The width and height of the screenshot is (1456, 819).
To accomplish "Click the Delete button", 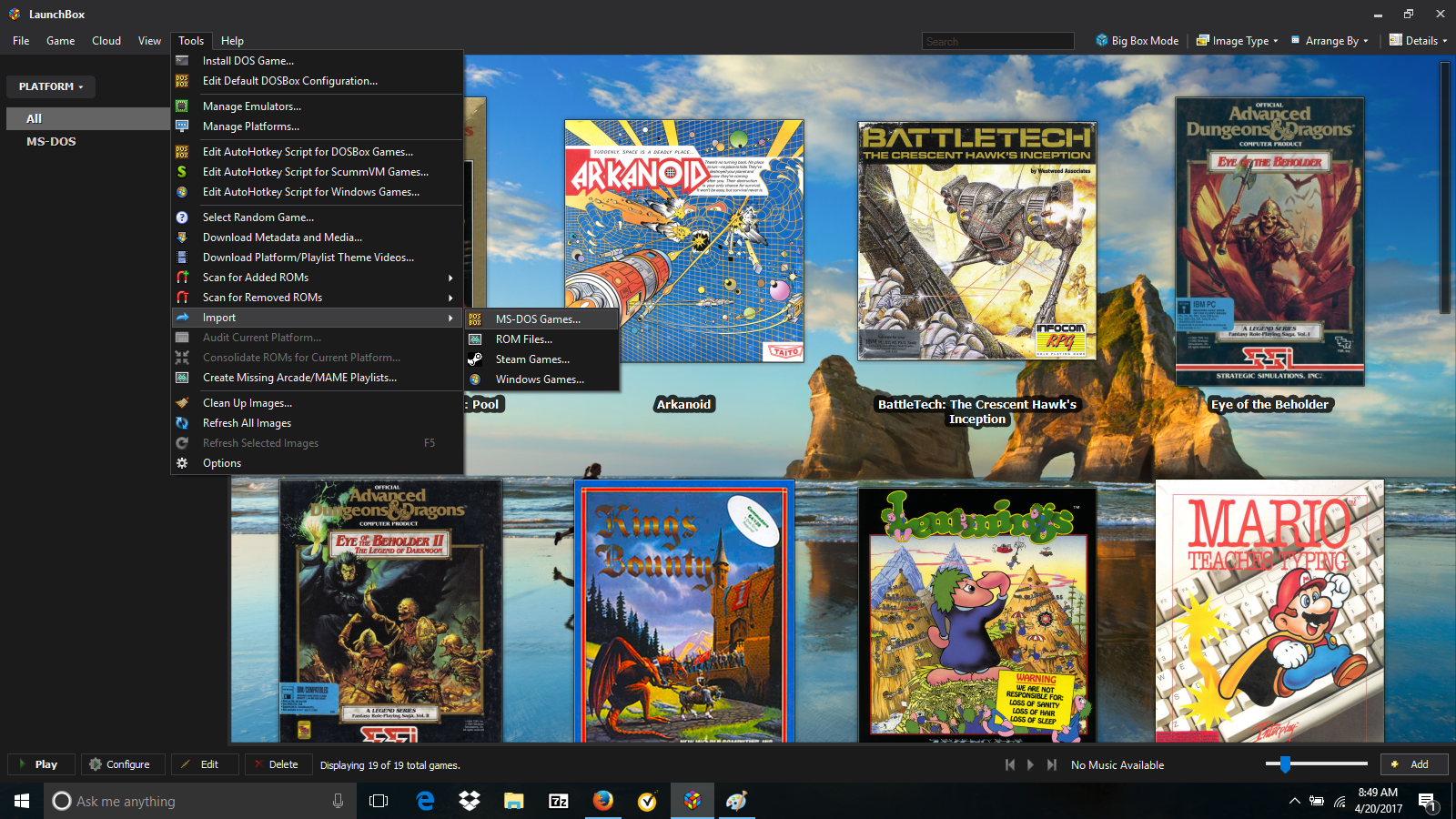I will click(x=278, y=764).
